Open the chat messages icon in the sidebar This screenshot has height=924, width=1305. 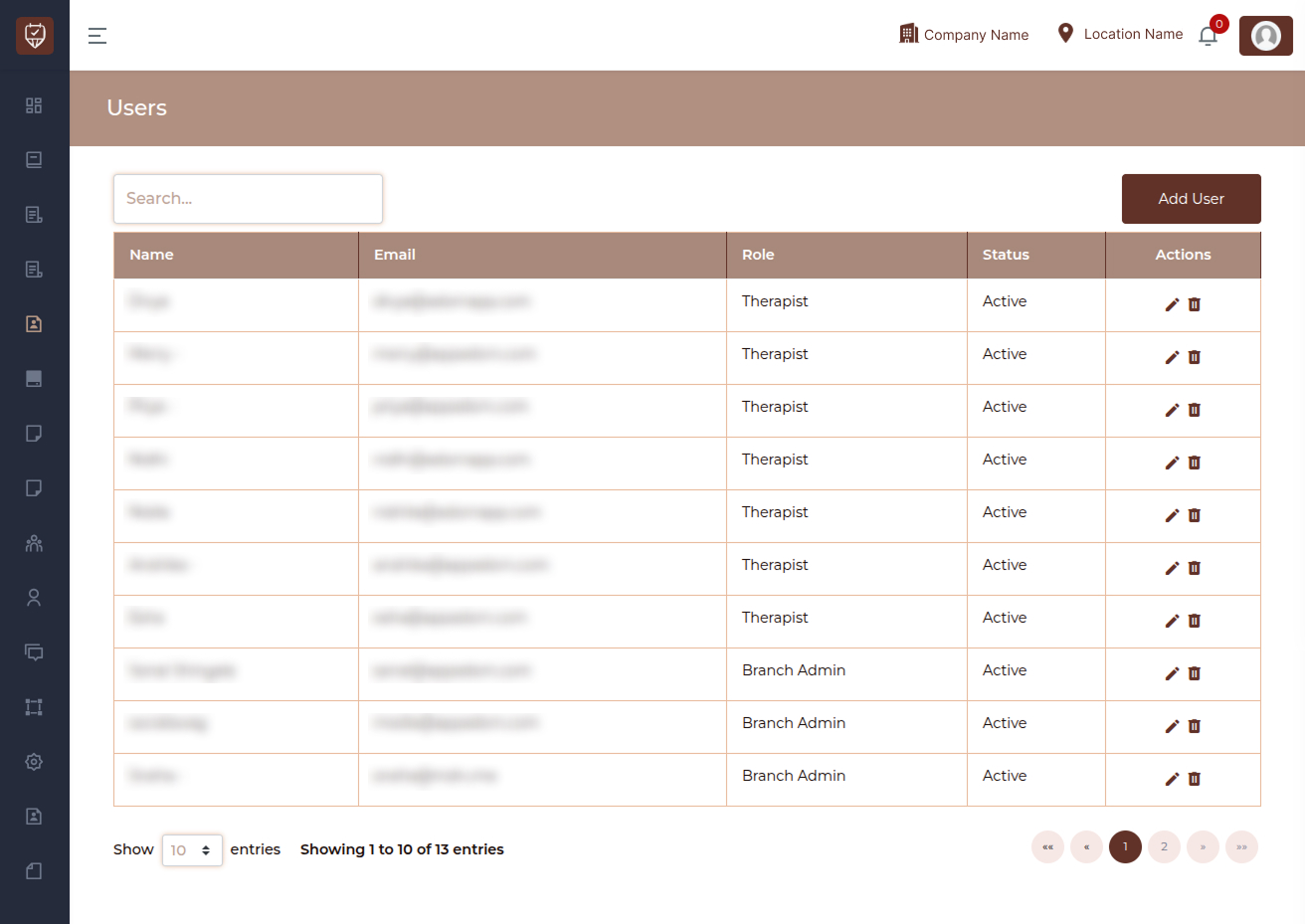pos(34,652)
